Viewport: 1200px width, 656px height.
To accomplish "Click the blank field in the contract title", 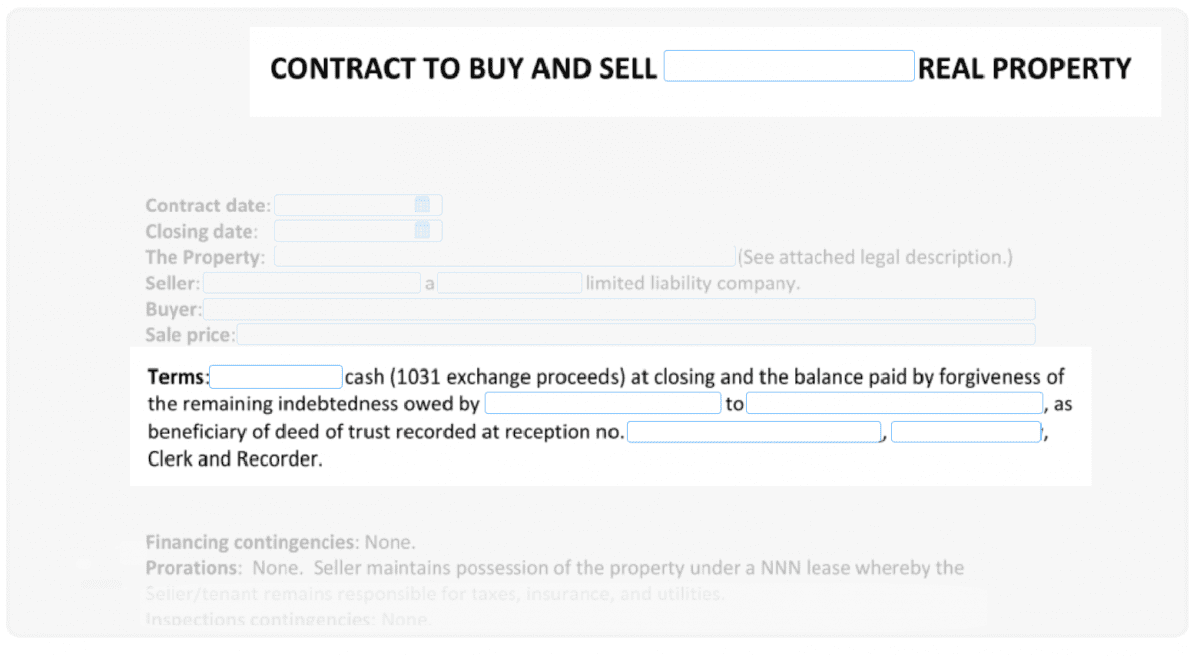I will point(789,67).
